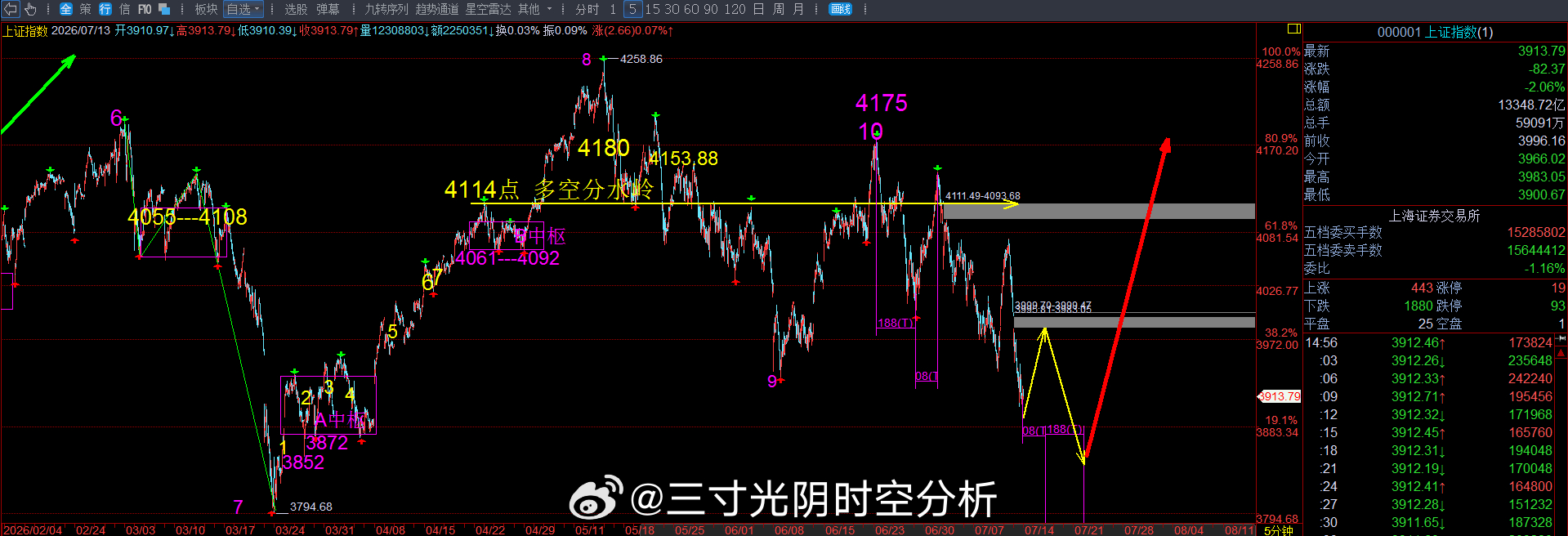This screenshot has height=536, width=1568.
Task: Click the multi-window layout icon
Action: point(164,9)
